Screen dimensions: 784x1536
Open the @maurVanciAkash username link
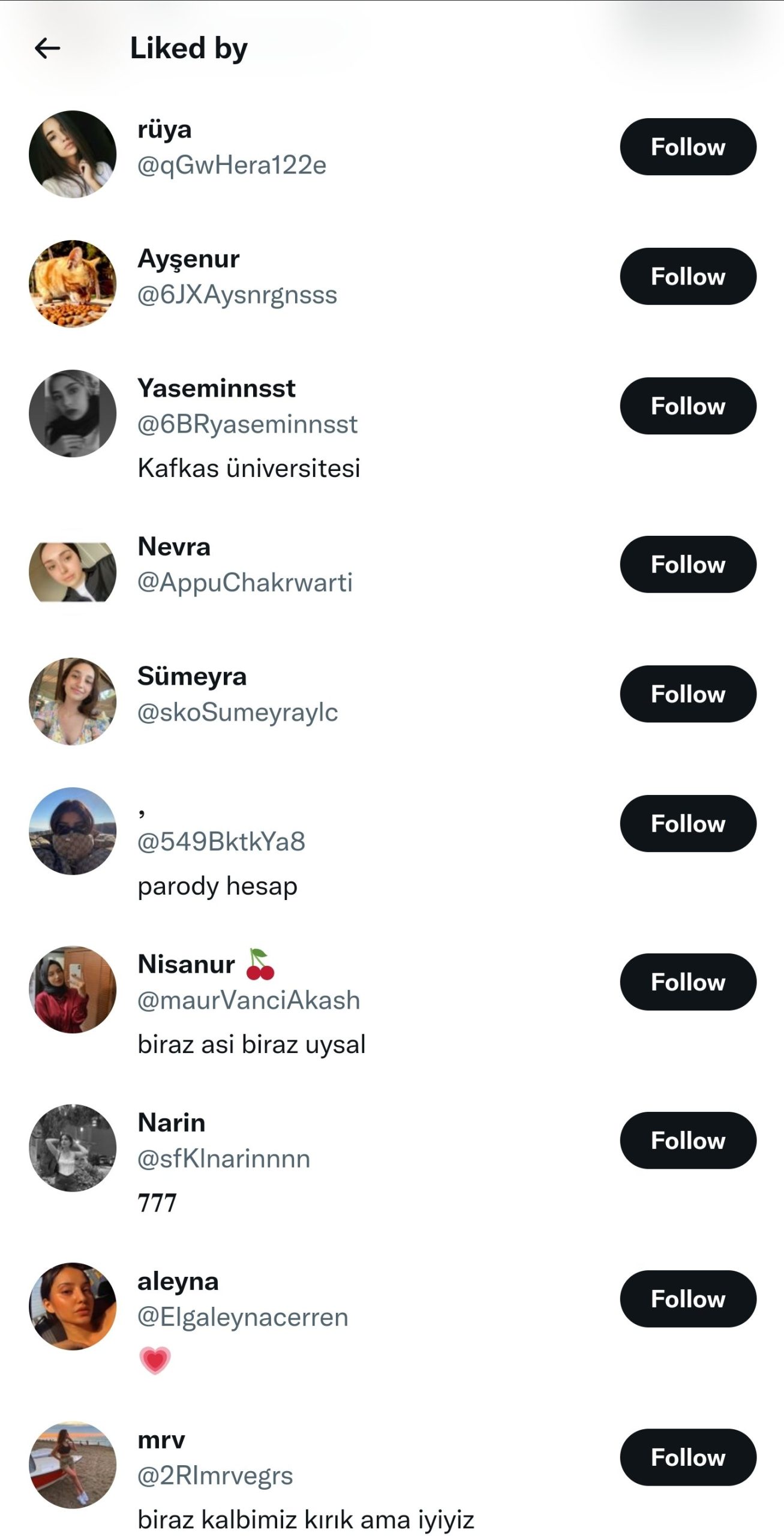coord(249,1001)
